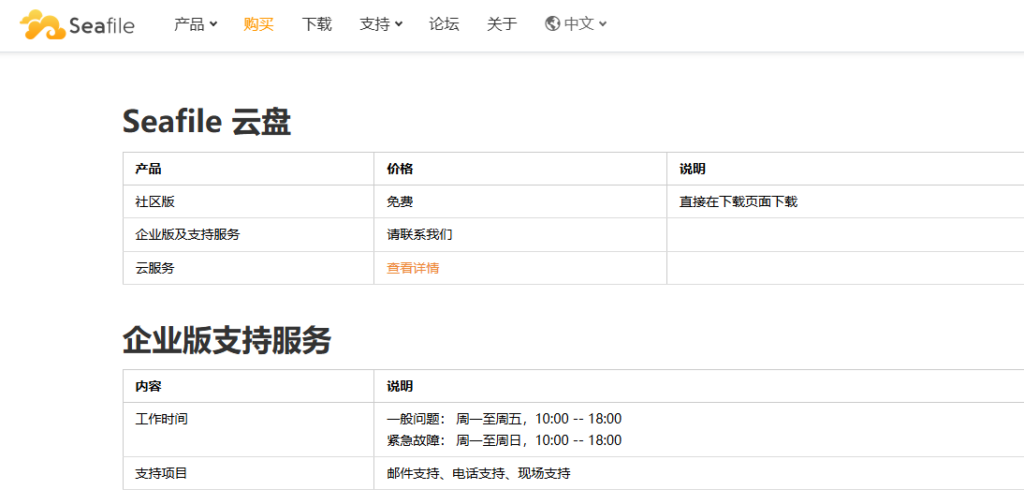Screen dimensions: 1024x490
Task: Click the Seafile logo
Action: [77, 25]
